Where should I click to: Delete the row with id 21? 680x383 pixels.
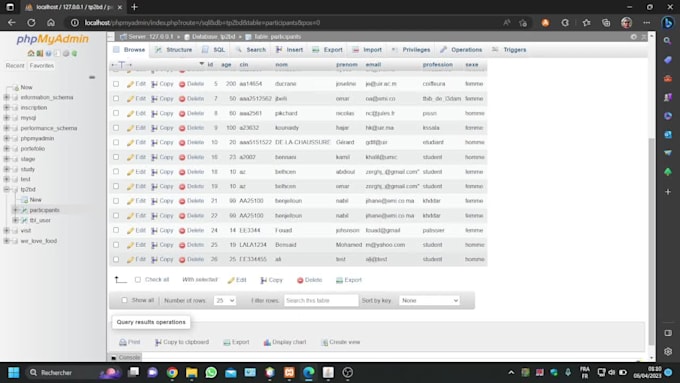[191, 201]
